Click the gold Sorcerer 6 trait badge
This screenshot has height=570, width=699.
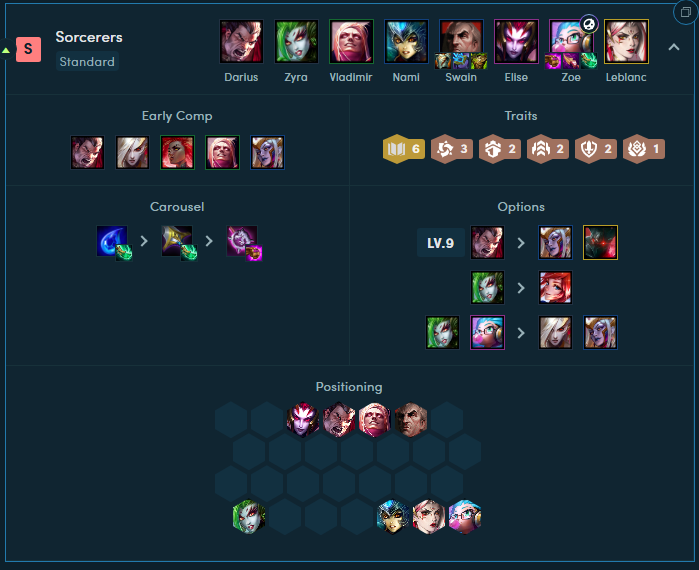403,149
